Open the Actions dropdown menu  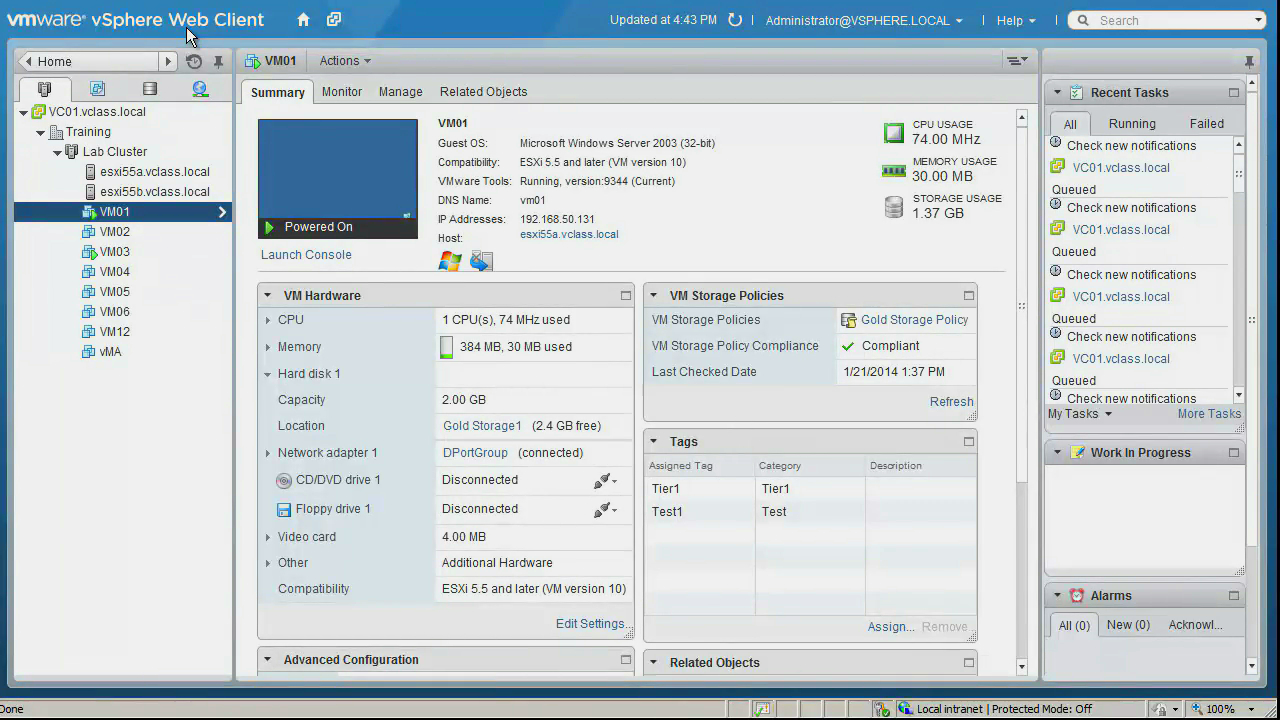point(345,61)
